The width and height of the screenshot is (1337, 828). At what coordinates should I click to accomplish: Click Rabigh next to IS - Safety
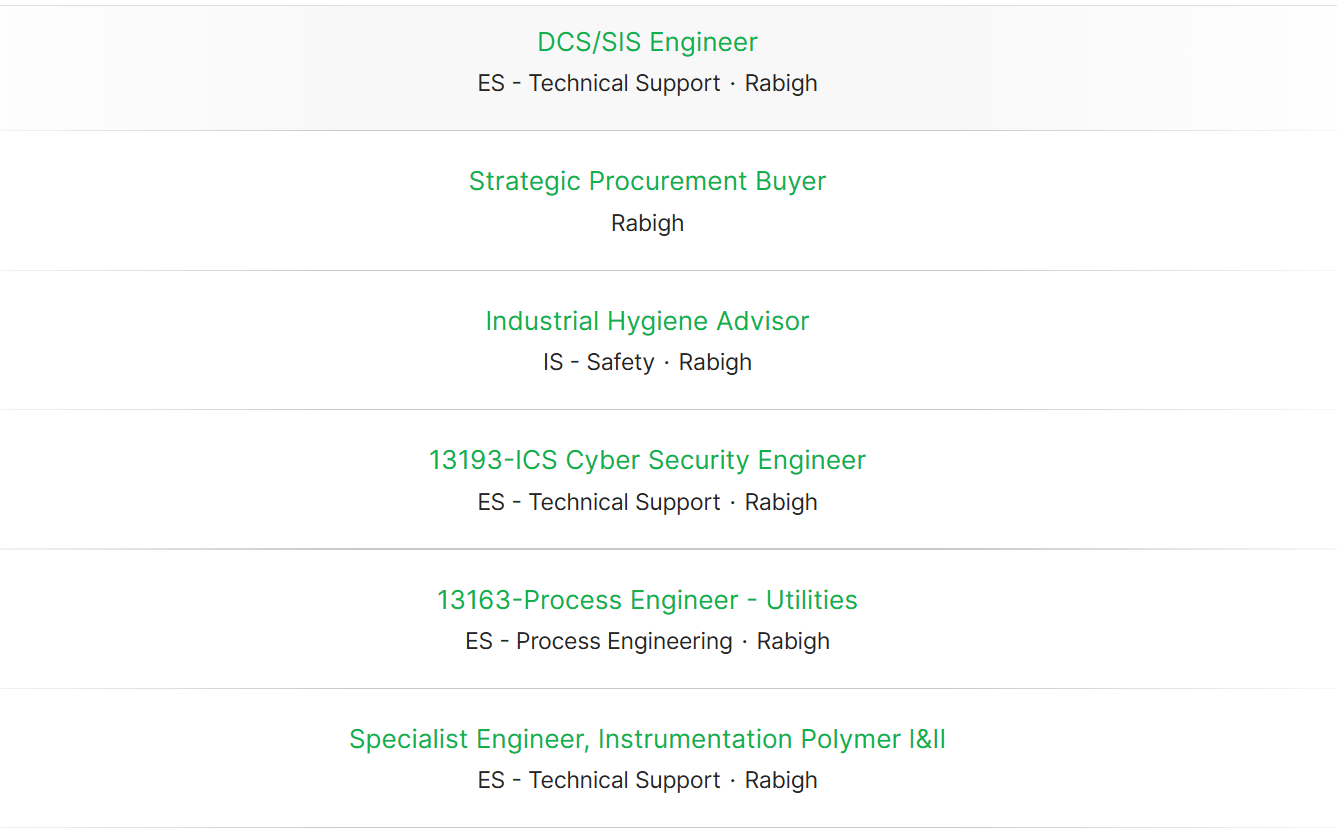tap(715, 362)
